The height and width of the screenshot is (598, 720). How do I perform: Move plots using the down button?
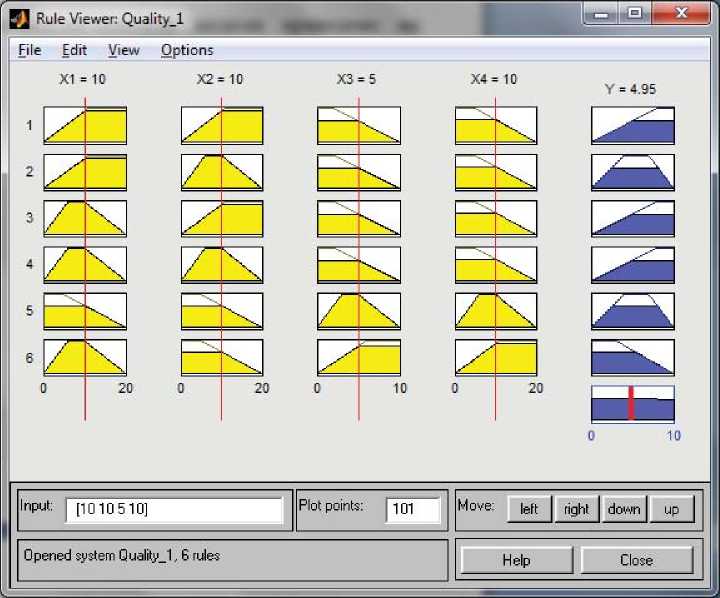(x=624, y=509)
